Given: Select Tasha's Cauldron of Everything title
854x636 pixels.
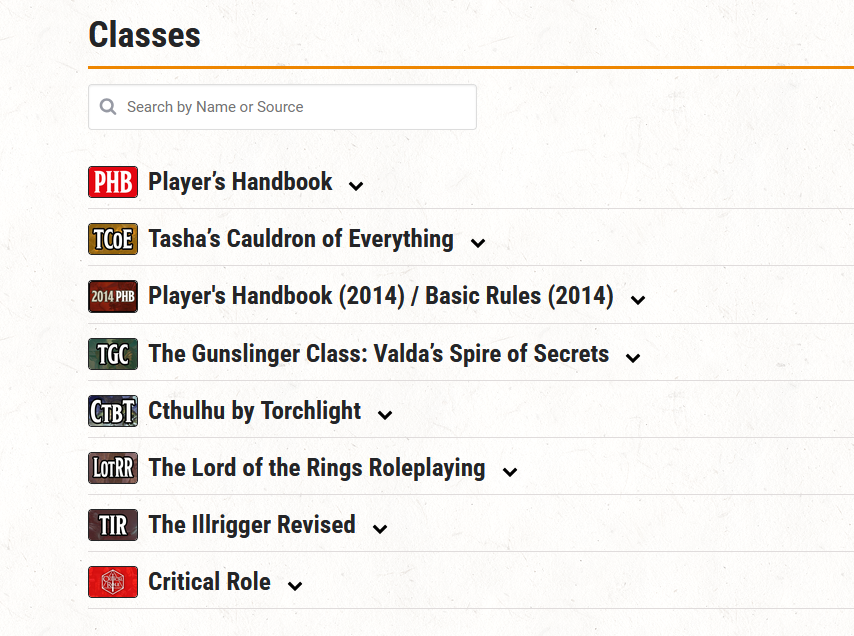Looking at the screenshot, I should 300,239.
